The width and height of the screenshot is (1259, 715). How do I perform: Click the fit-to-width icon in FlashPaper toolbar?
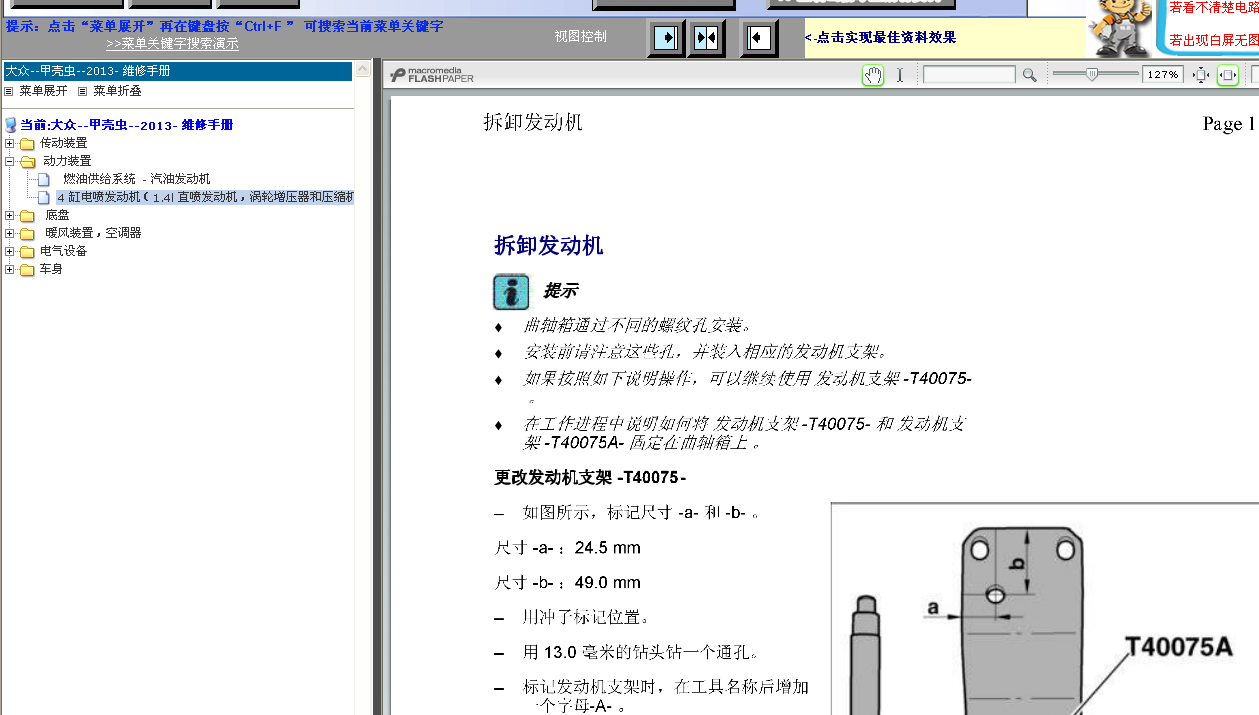pyautogui.click(x=1228, y=75)
